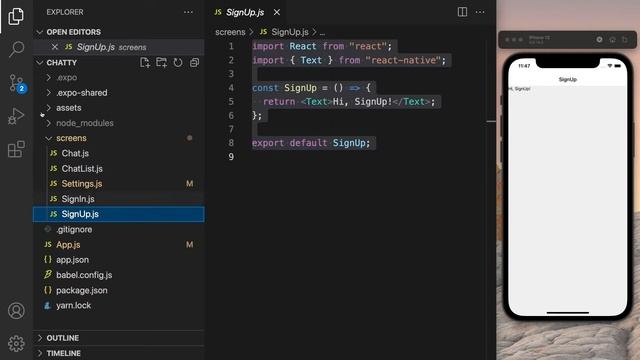Click the 'const SignUp = () => {' line
Viewport: 640px width, 360px height.
point(311,88)
